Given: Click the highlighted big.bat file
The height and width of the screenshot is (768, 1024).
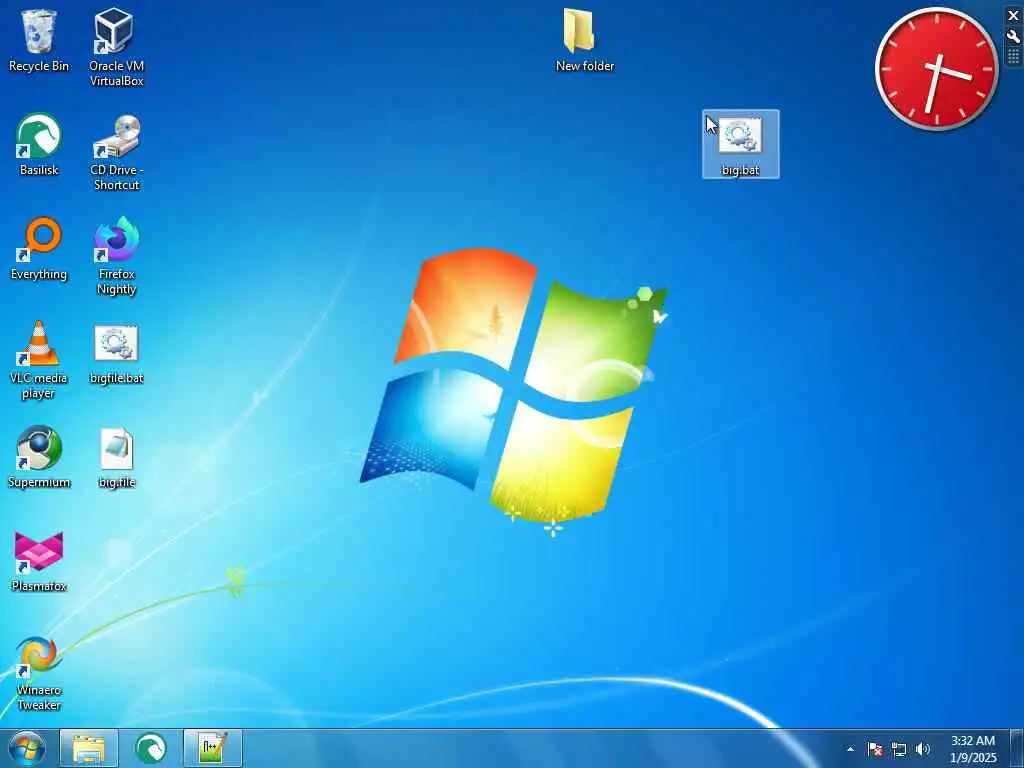Looking at the screenshot, I should pos(741,144).
